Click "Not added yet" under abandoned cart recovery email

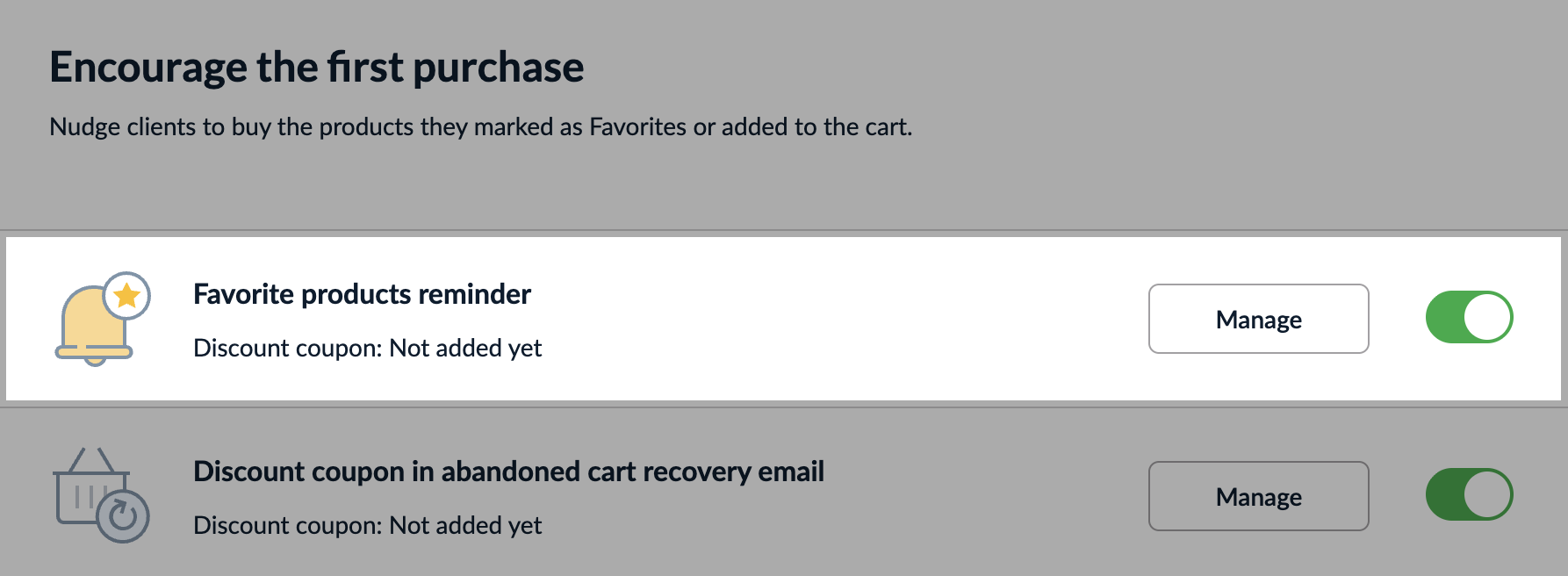click(465, 526)
